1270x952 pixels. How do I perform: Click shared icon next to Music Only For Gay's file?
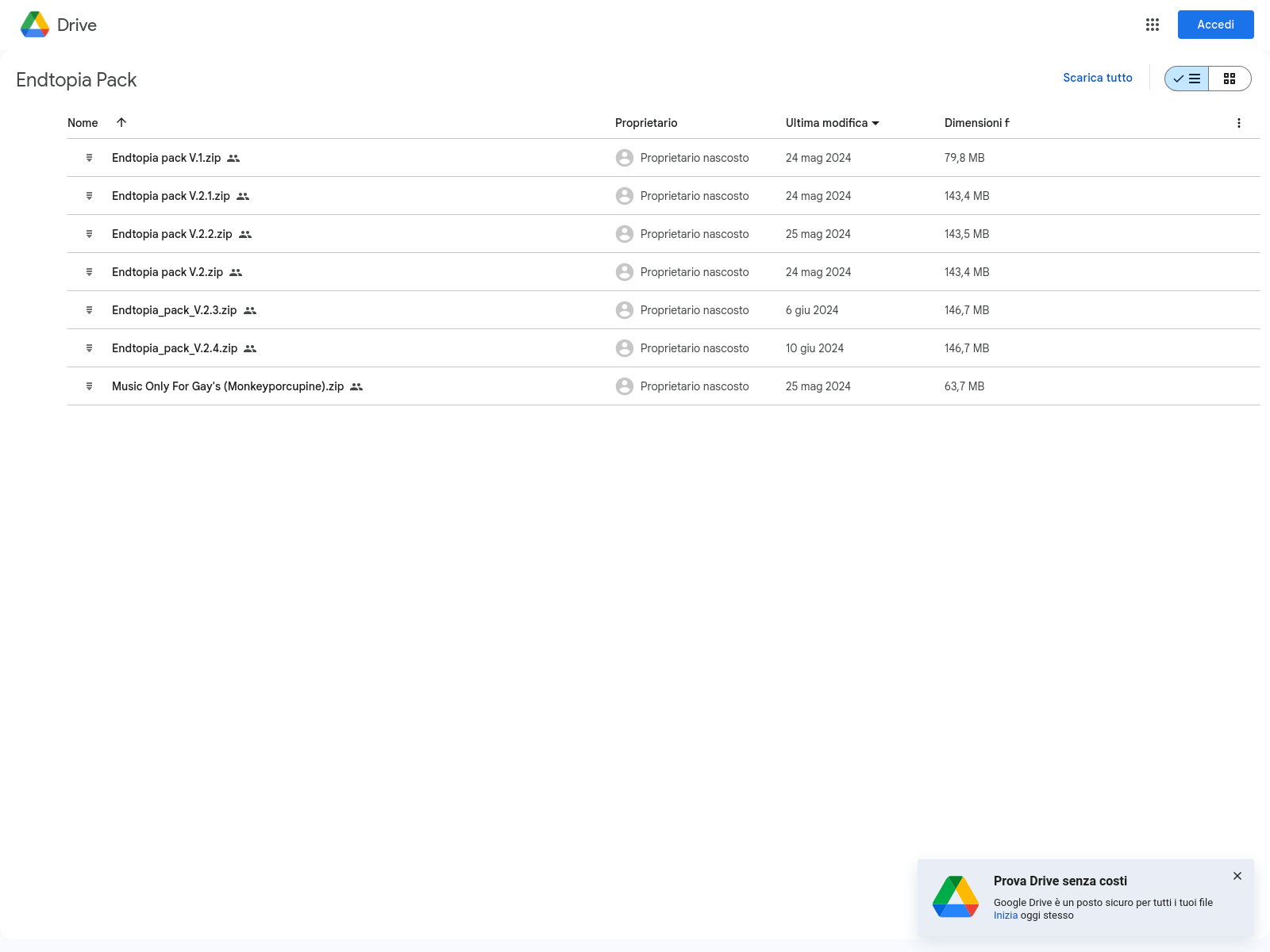pos(356,386)
